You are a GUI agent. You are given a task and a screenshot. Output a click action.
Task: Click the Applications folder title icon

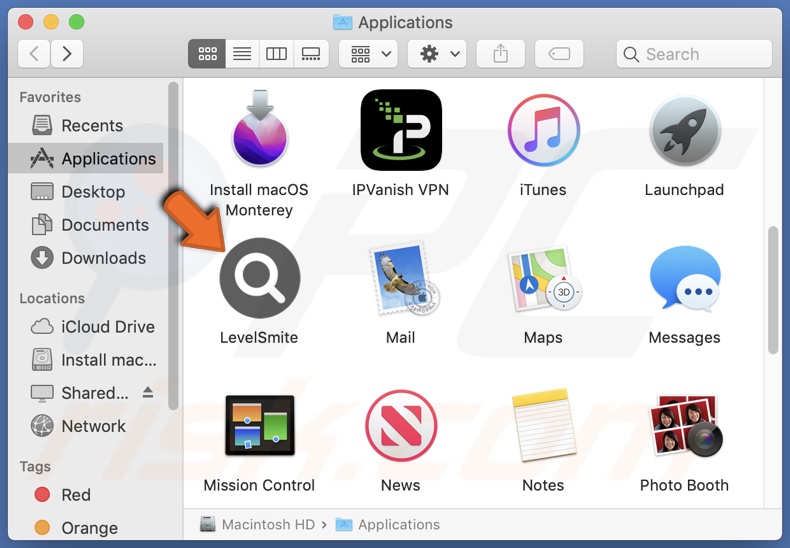pyautogui.click(x=343, y=22)
